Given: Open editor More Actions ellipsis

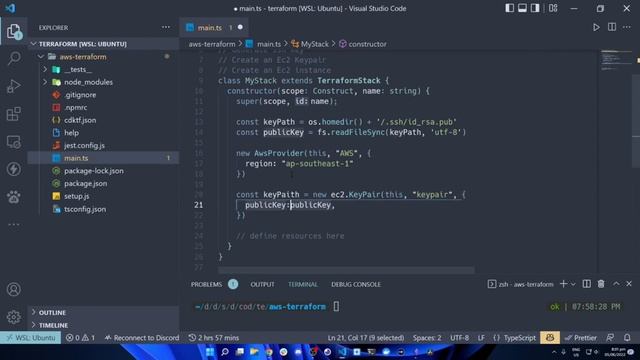Looking at the screenshot, I should (627, 27).
